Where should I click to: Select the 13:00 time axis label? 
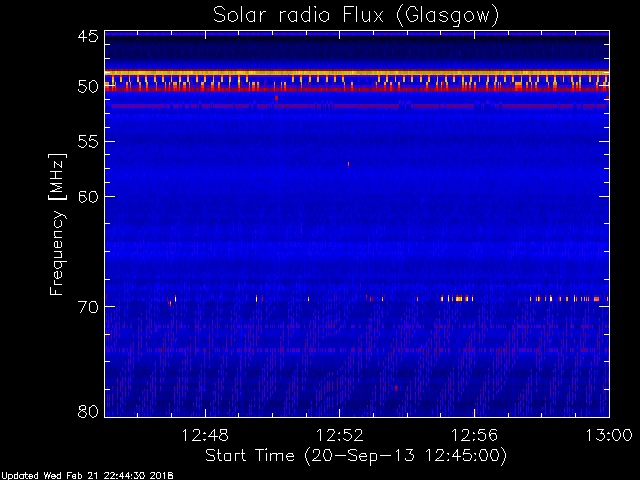[x=609, y=436]
